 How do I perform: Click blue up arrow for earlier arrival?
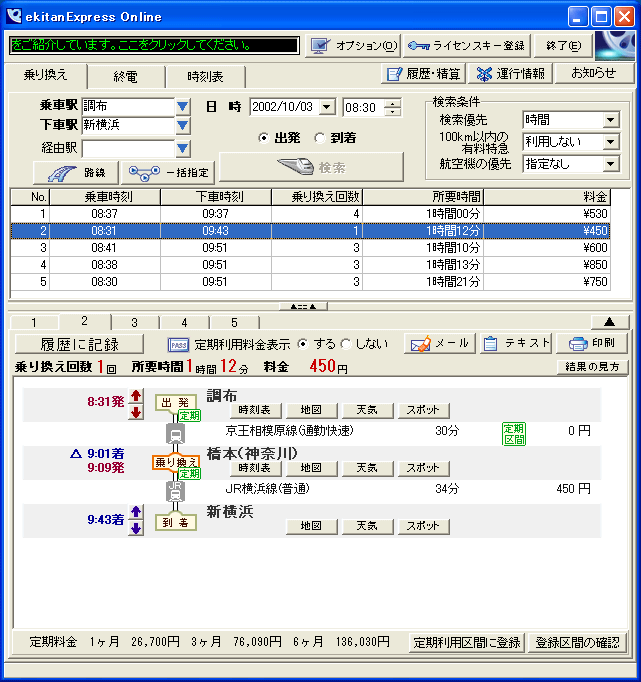coord(136,512)
